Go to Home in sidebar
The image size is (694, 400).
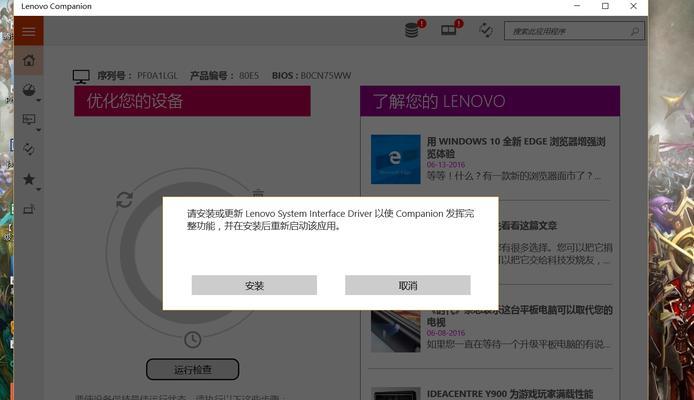tap(29, 60)
